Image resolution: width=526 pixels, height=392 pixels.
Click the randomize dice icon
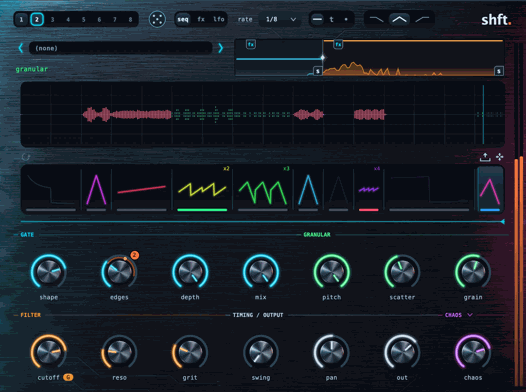157,19
